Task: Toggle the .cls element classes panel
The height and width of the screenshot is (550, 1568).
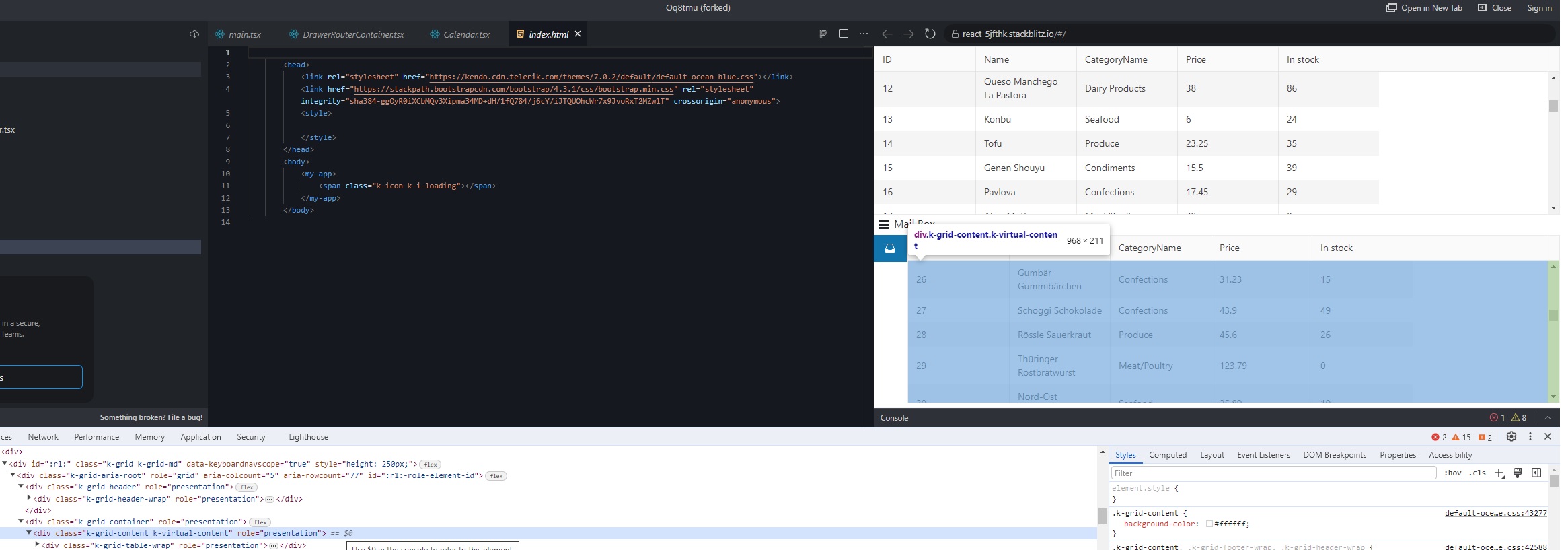Action: (1477, 473)
